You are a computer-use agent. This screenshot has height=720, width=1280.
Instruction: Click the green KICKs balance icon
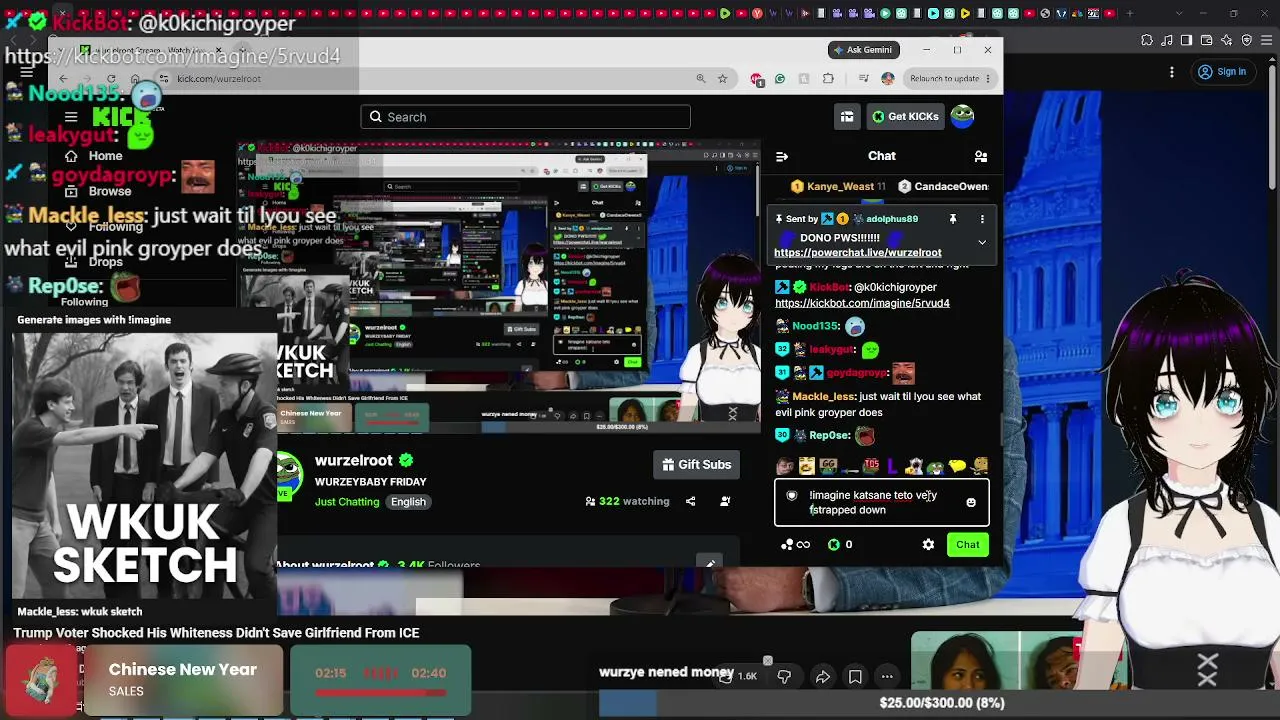pos(834,544)
